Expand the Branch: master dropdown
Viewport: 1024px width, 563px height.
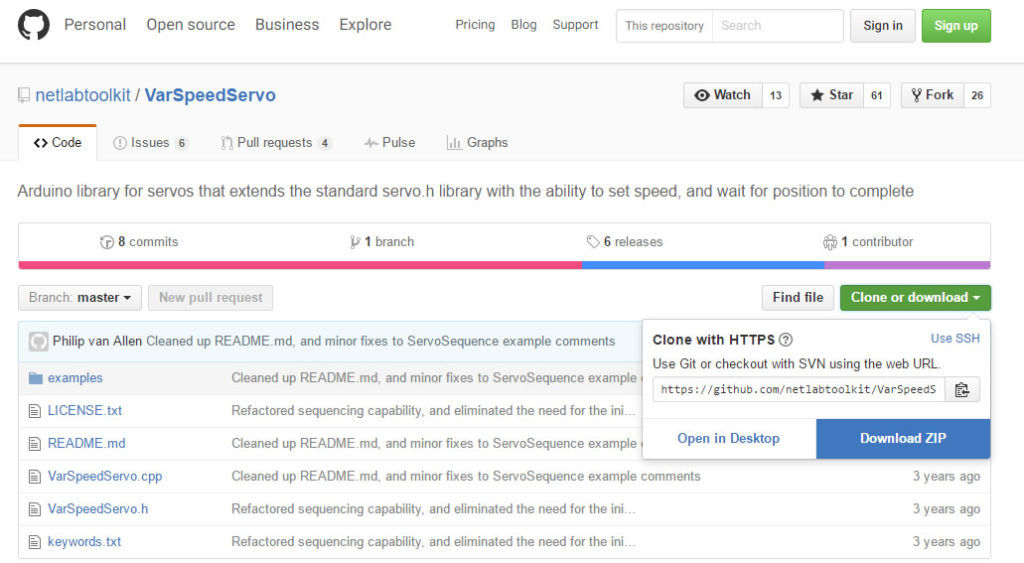click(80, 297)
